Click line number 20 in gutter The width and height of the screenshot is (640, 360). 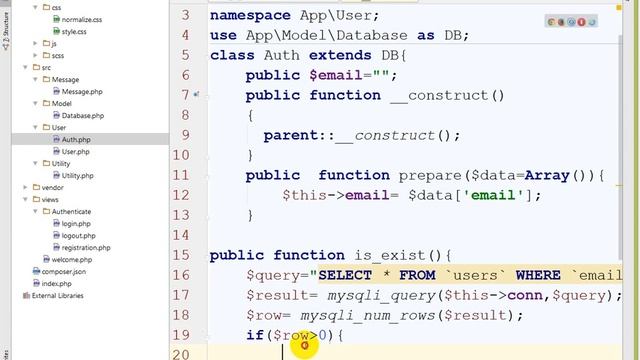pyautogui.click(x=181, y=354)
